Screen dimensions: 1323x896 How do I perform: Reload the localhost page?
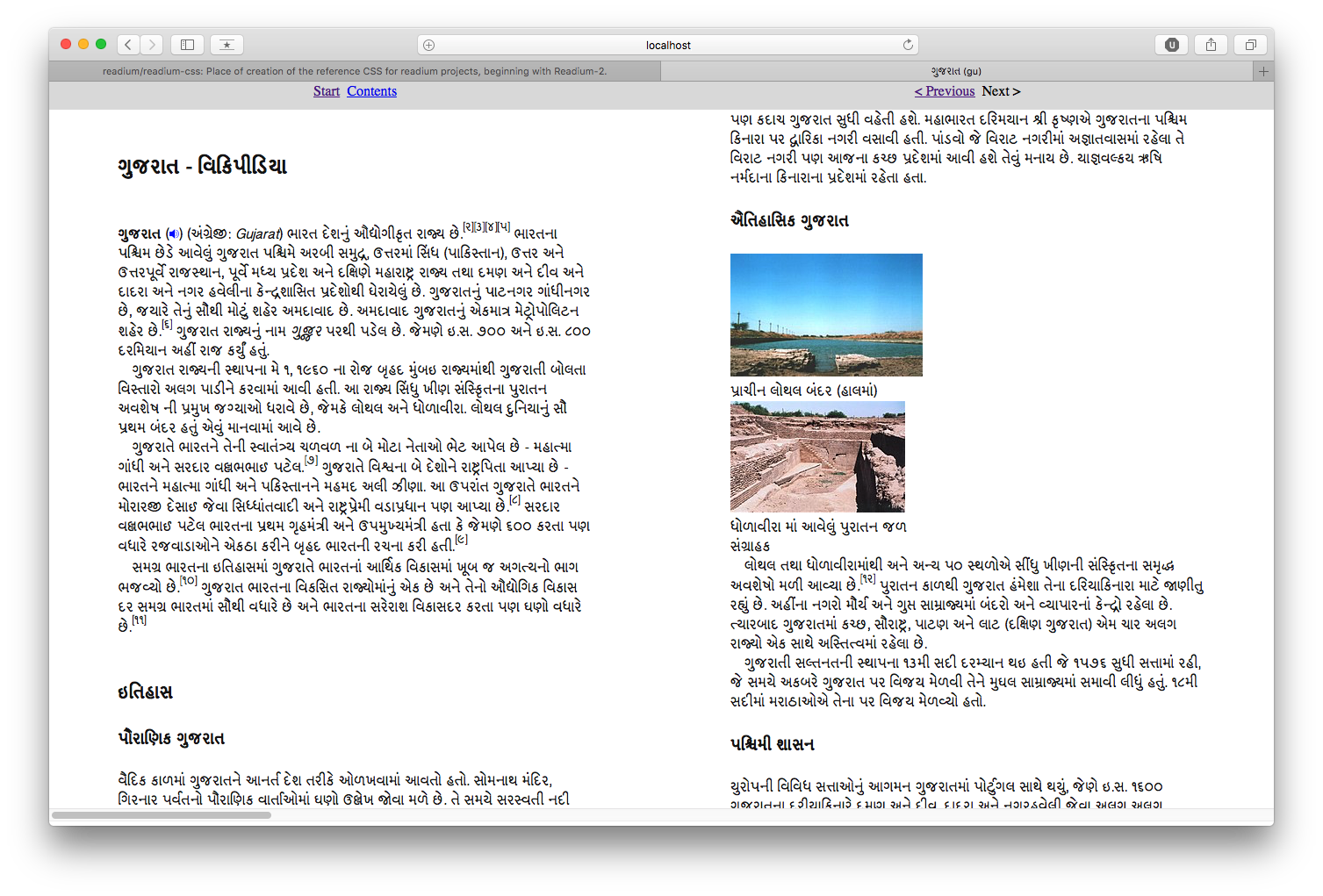(908, 45)
